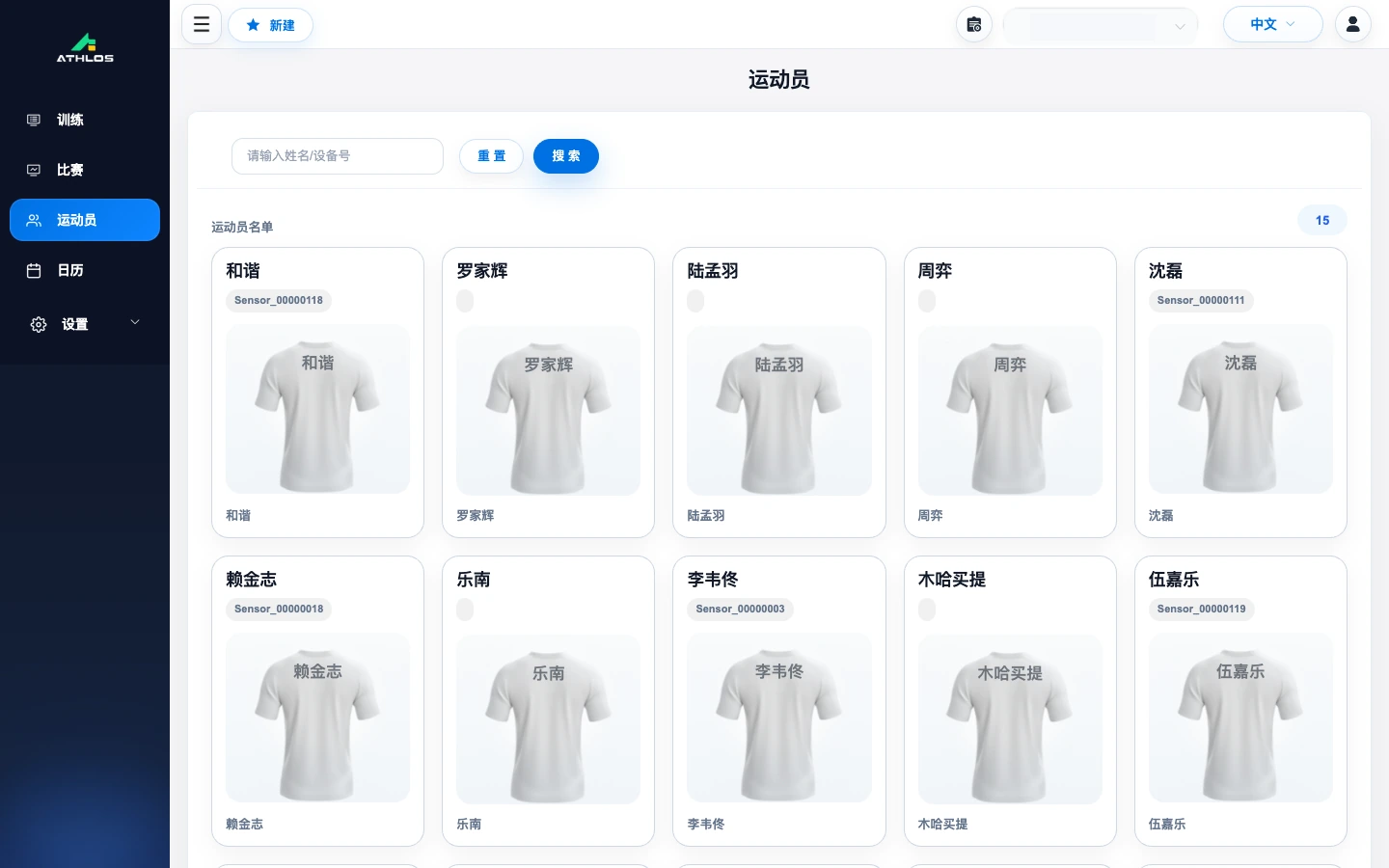The height and width of the screenshot is (868, 1389).
Task: Click the athlete count badge 15
Action: (x=1322, y=220)
